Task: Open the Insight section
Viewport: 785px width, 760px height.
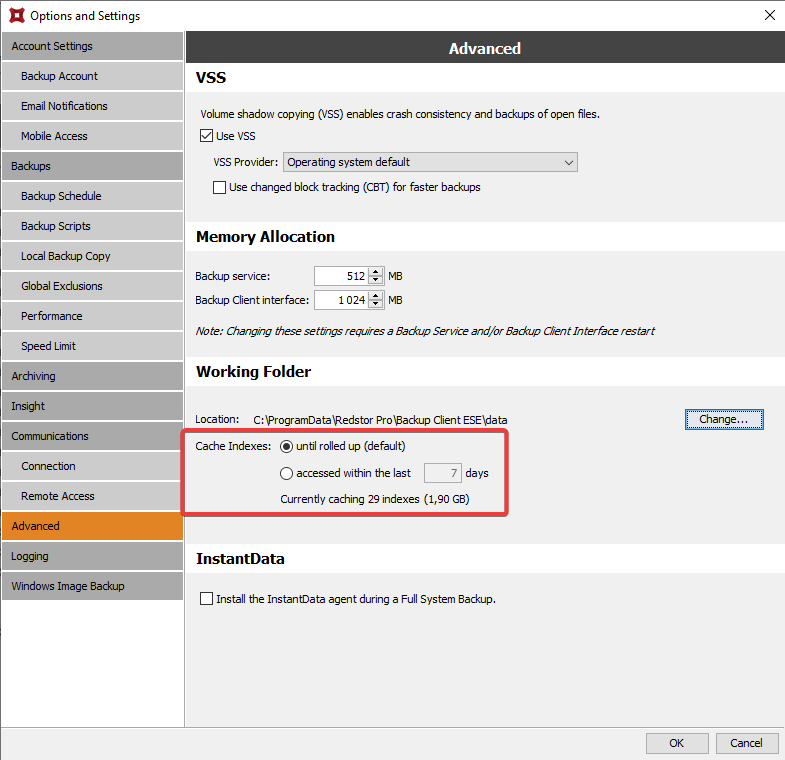Action: (93, 406)
